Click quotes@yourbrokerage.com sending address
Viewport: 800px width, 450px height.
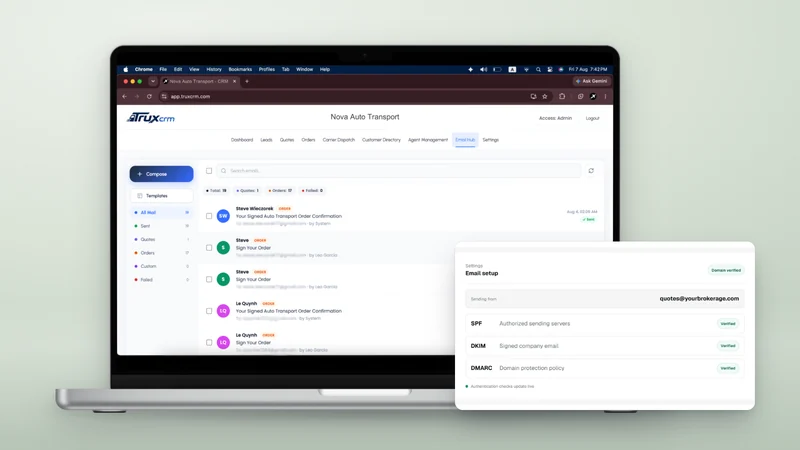pyautogui.click(x=699, y=298)
